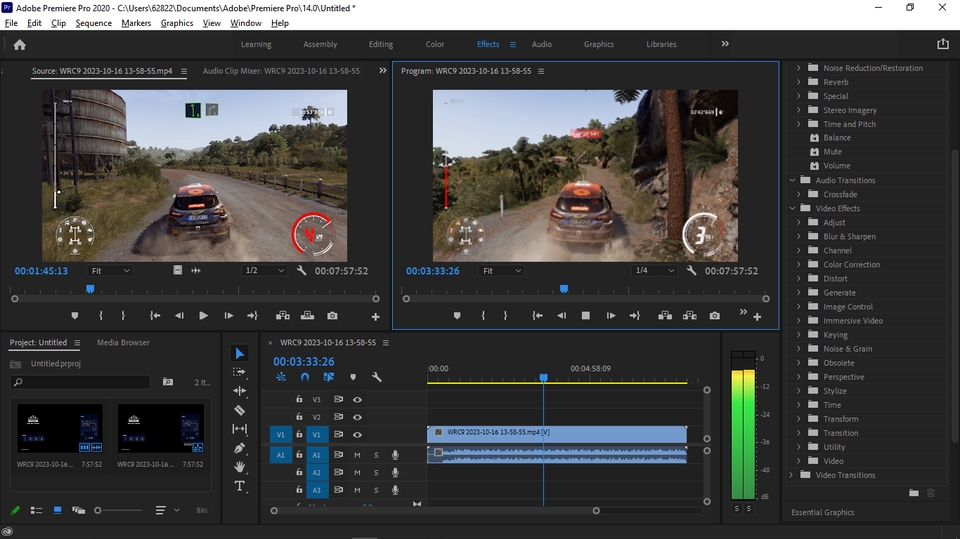
Task: Switch to Color workspace
Action: (x=435, y=44)
